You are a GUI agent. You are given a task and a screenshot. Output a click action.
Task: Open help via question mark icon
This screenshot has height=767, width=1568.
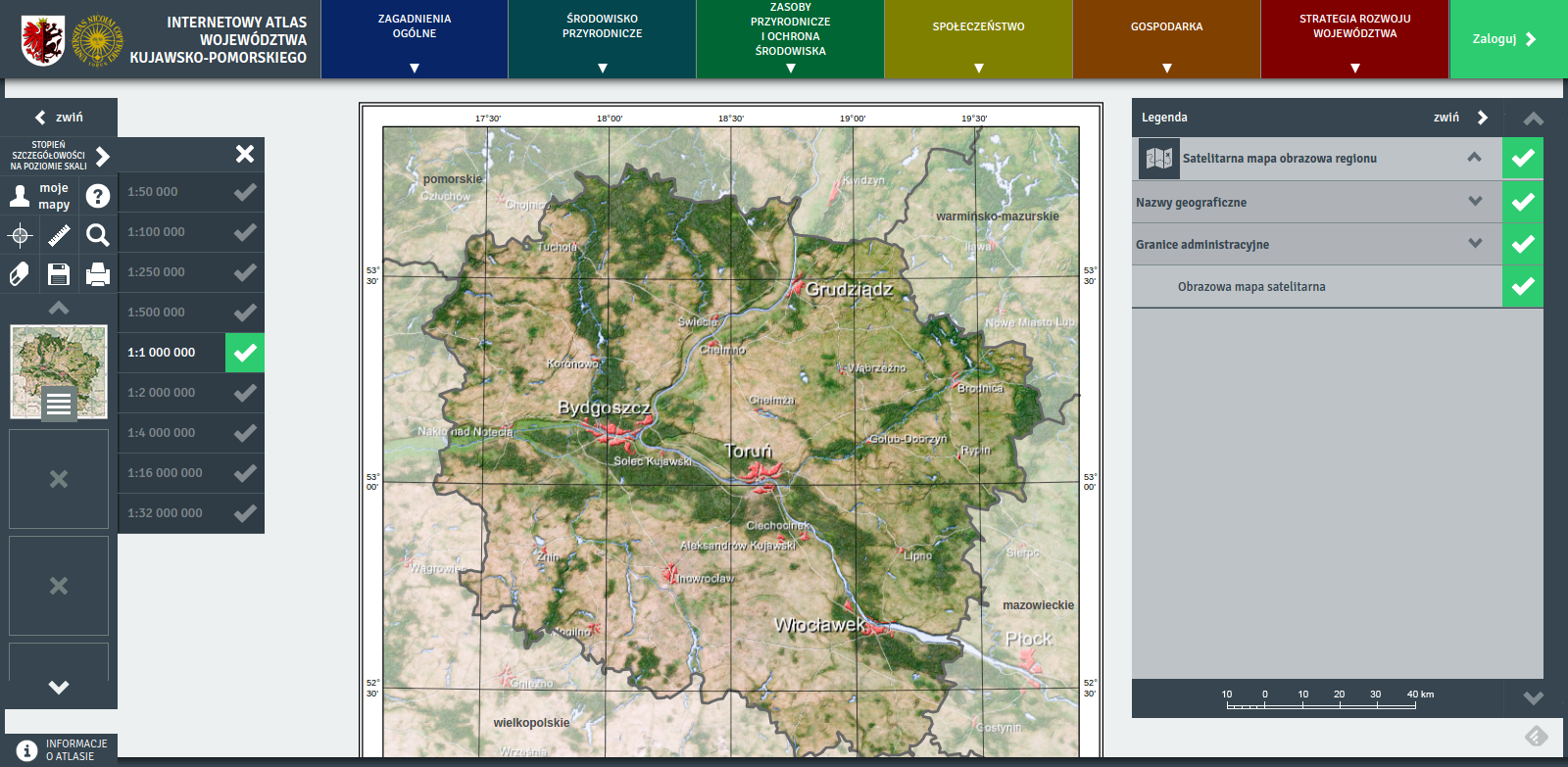click(97, 196)
